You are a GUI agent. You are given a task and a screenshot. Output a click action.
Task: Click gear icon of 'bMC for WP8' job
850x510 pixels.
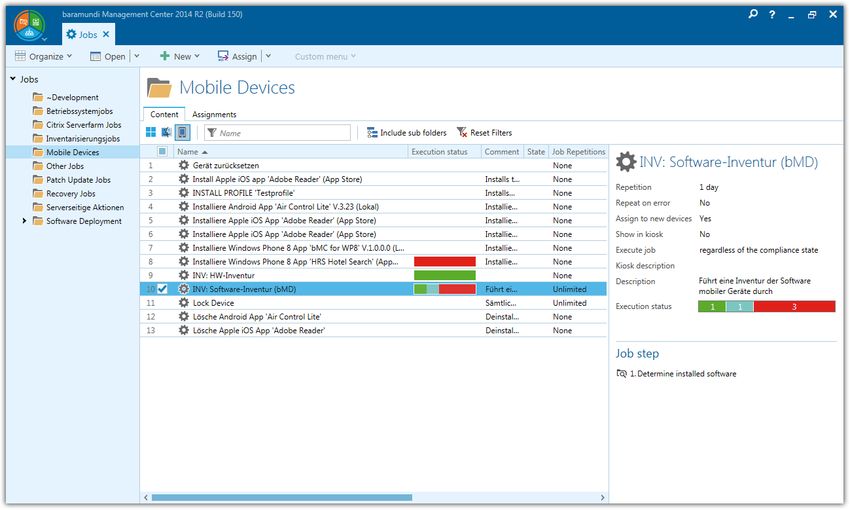184,248
